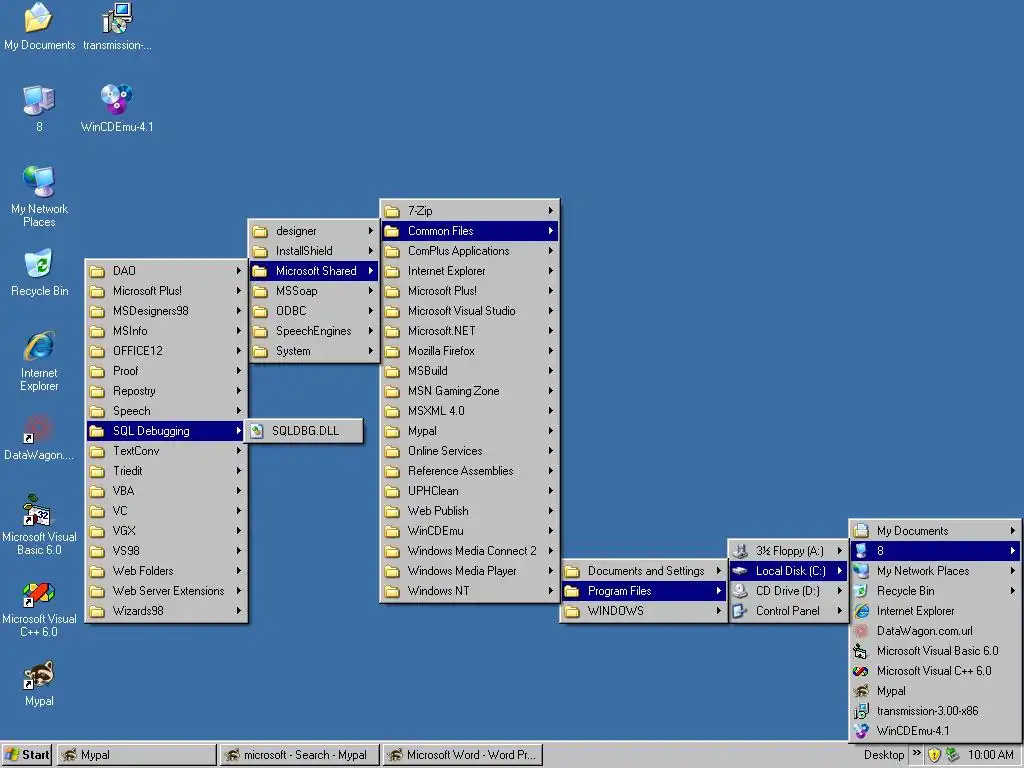The height and width of the screenshot is (768, 1024).
Task: Open transmission installer desktop icon
Action: click(117, 27)
